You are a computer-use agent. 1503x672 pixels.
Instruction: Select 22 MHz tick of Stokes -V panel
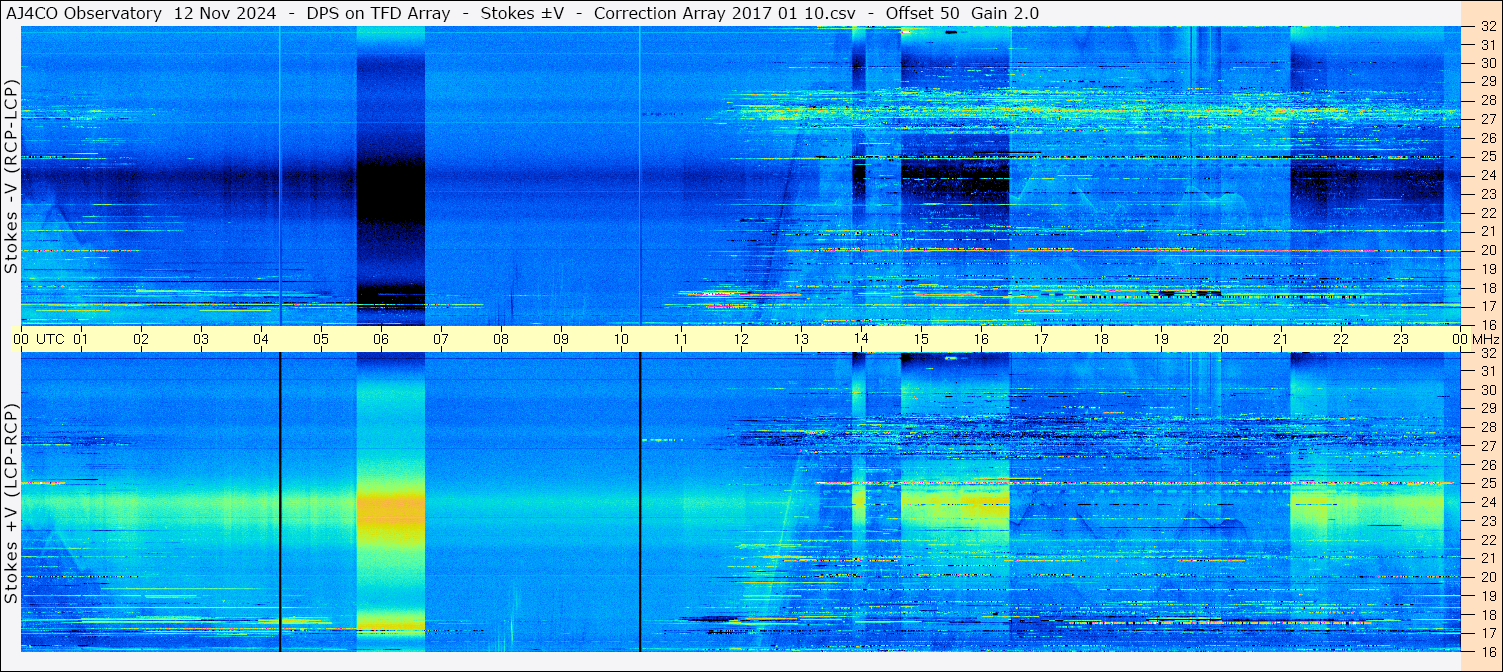pyautogui.click(x=1488, y=213)
